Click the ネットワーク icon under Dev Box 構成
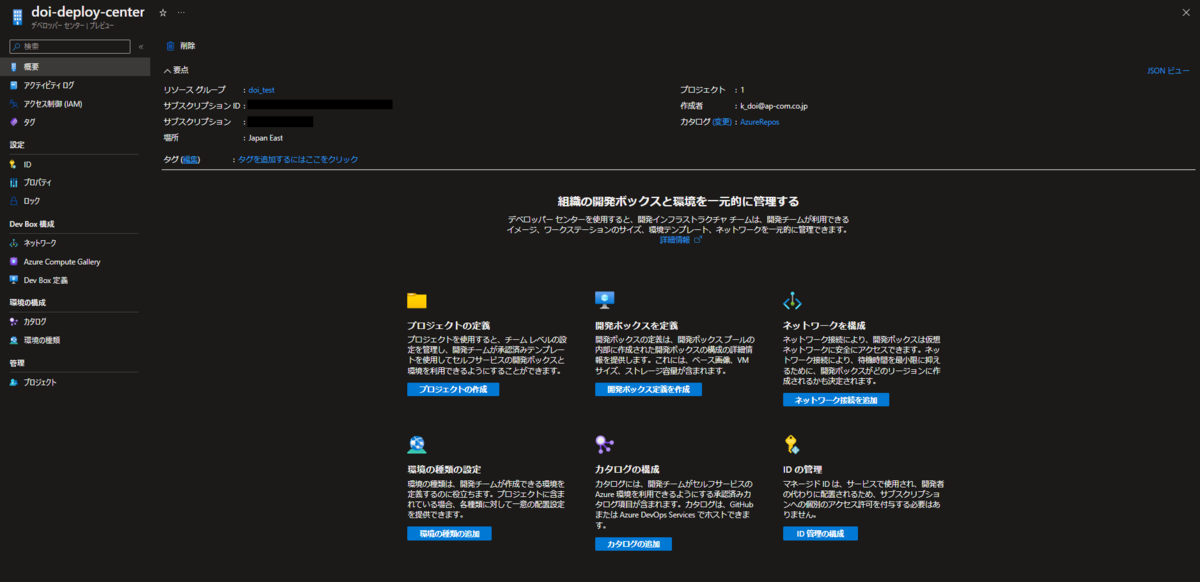The width and height of the screenshot is (1200, 582). 14,243
